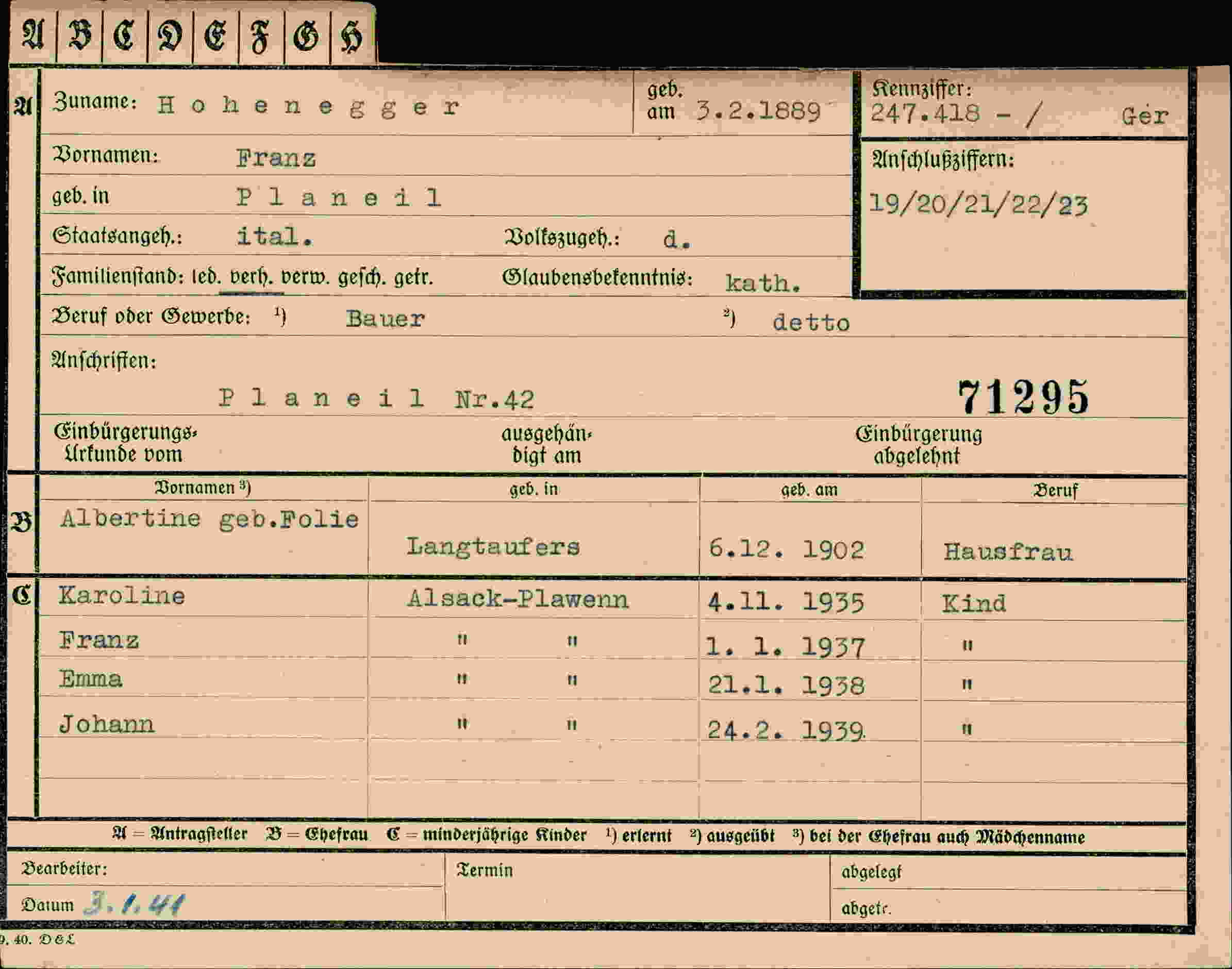Click the underlined 'verh.' marital status

[x=252, y=277]
